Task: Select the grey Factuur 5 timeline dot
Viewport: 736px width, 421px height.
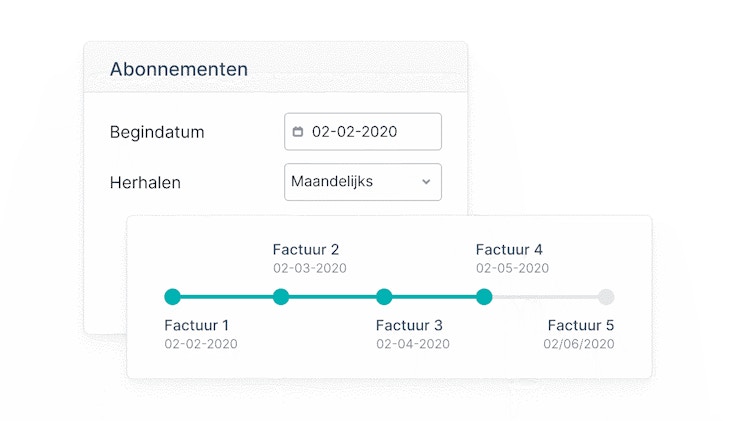Action: [x=606, y=296]
